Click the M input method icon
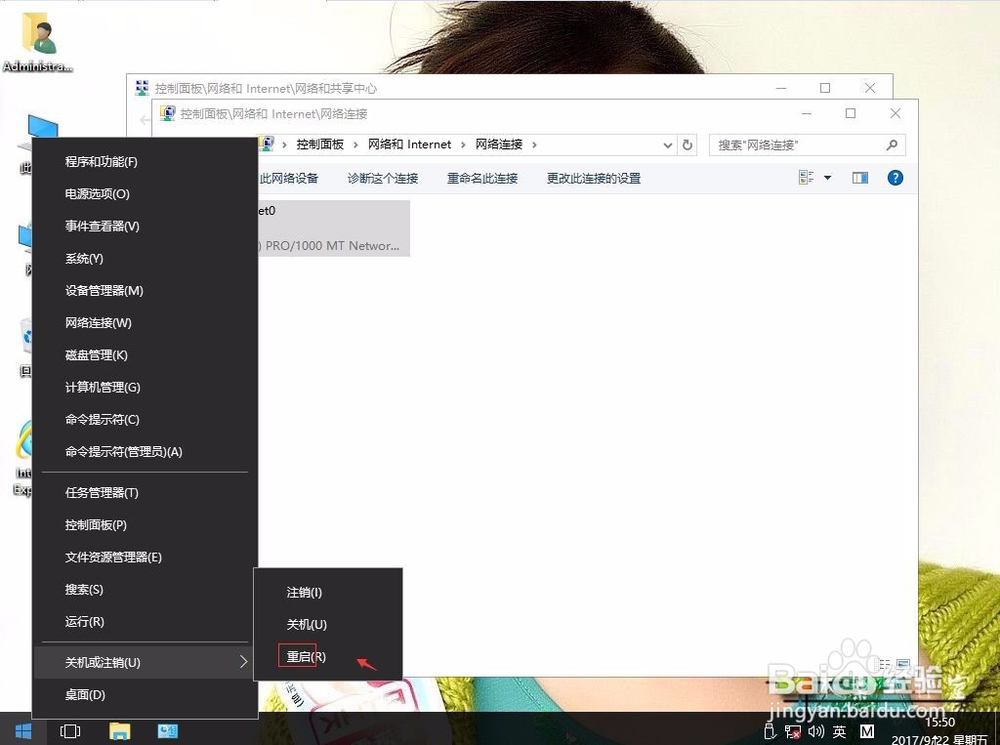Screen dimensions: 1000x745 [x=867, y=732]
